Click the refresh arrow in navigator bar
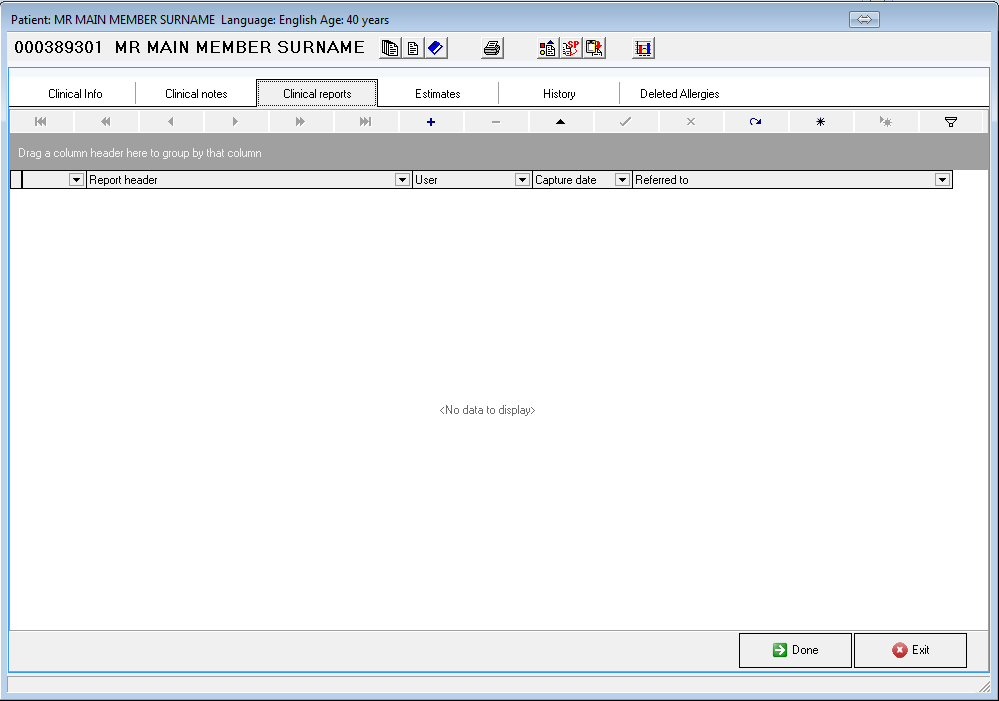Screen dimensions: 999x701 (755, 122)
